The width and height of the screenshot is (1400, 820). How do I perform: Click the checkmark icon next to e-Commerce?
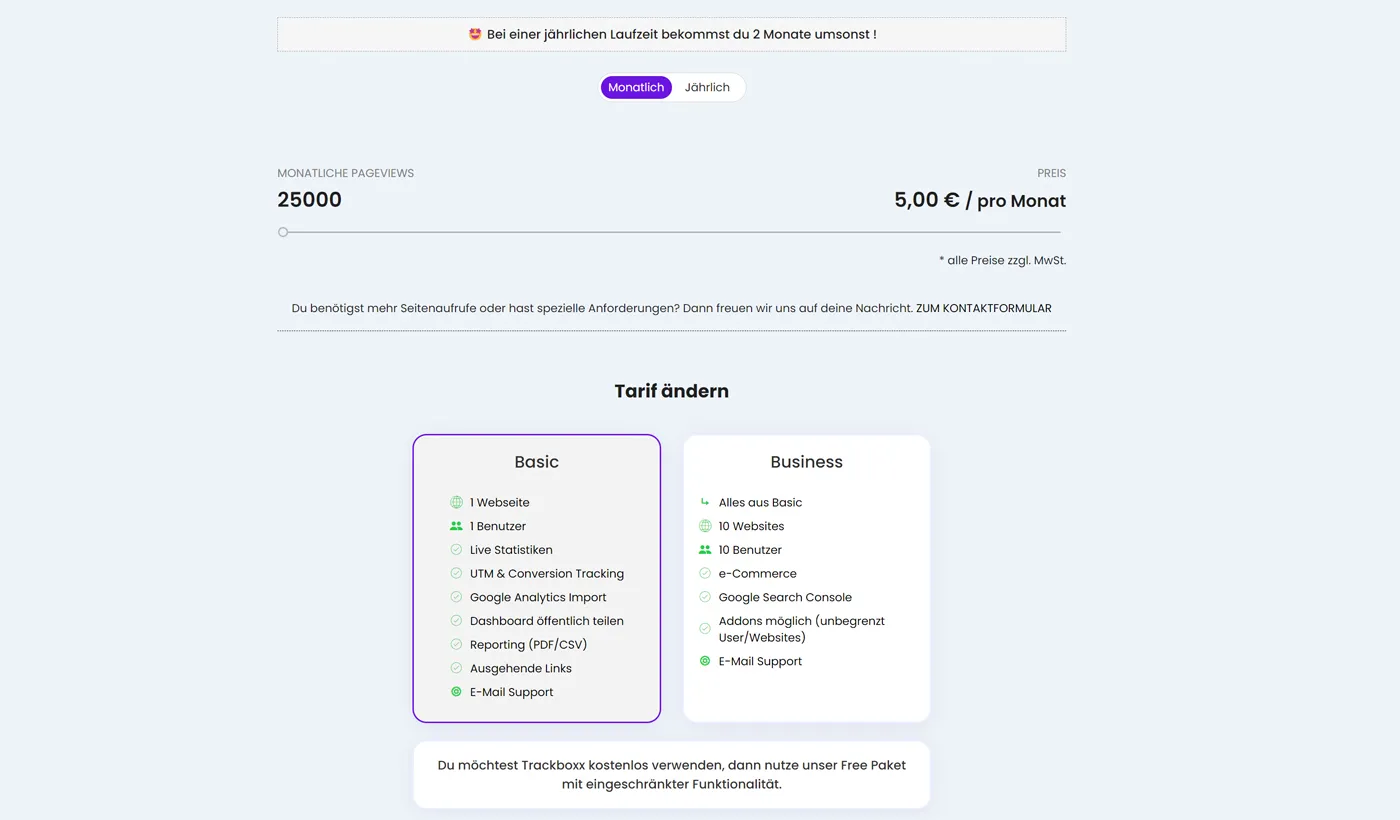705,574
